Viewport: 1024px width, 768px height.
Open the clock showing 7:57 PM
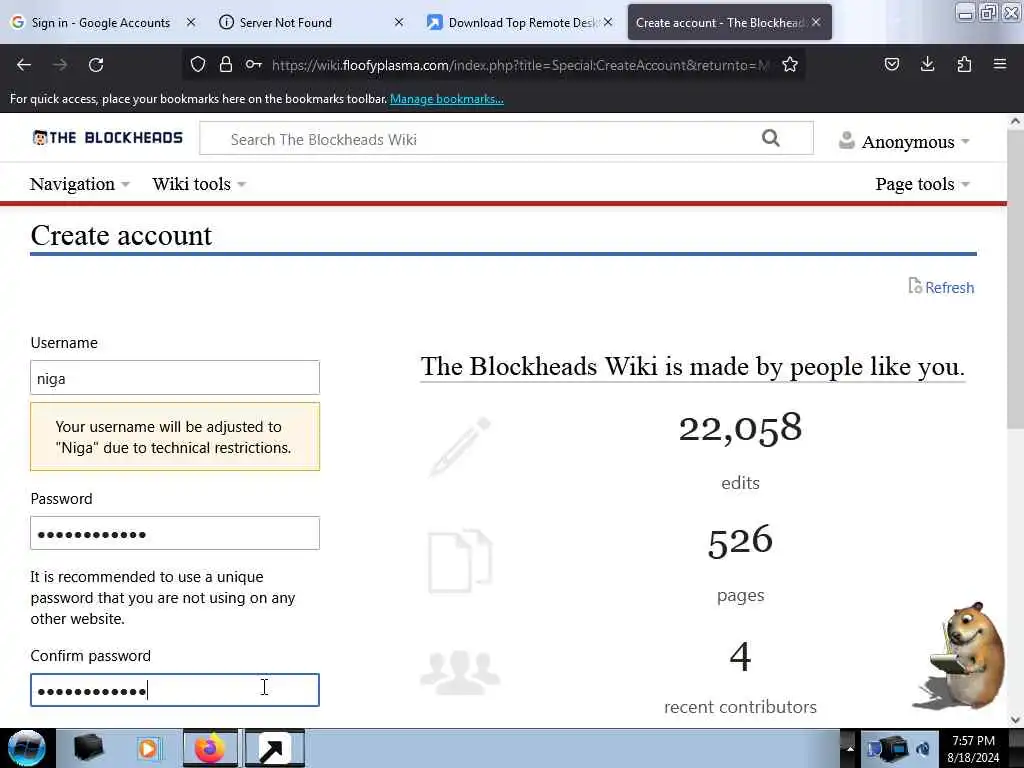pyautogui.click(x=973, y=749)
